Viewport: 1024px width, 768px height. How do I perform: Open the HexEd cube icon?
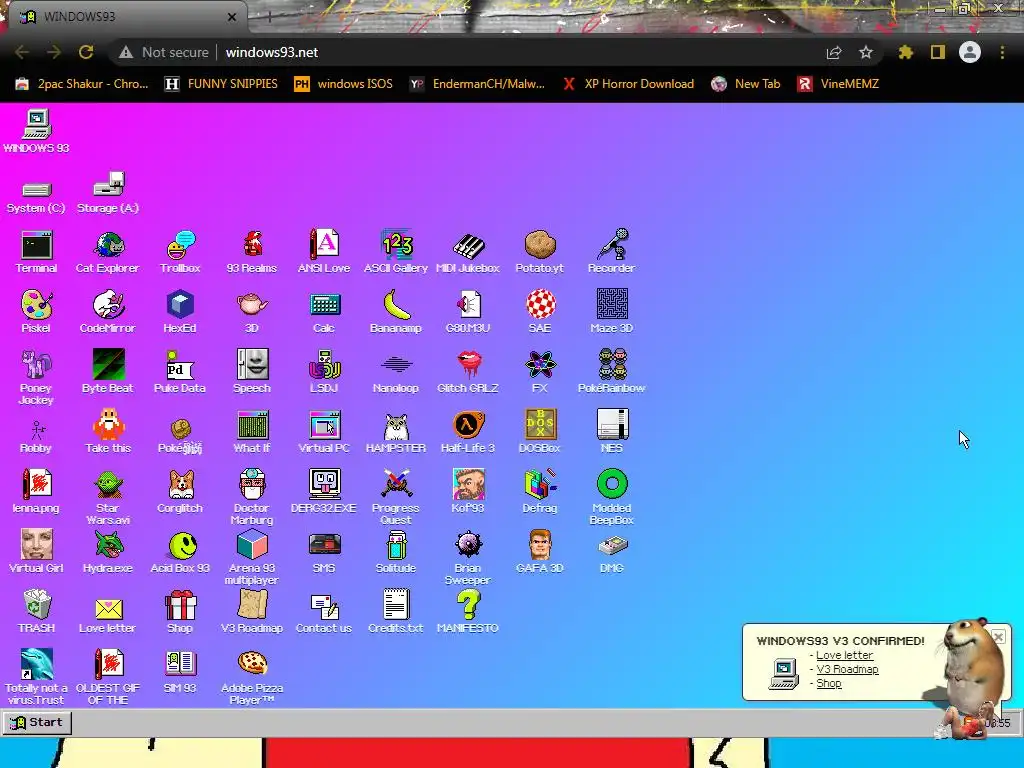point(180,312)
